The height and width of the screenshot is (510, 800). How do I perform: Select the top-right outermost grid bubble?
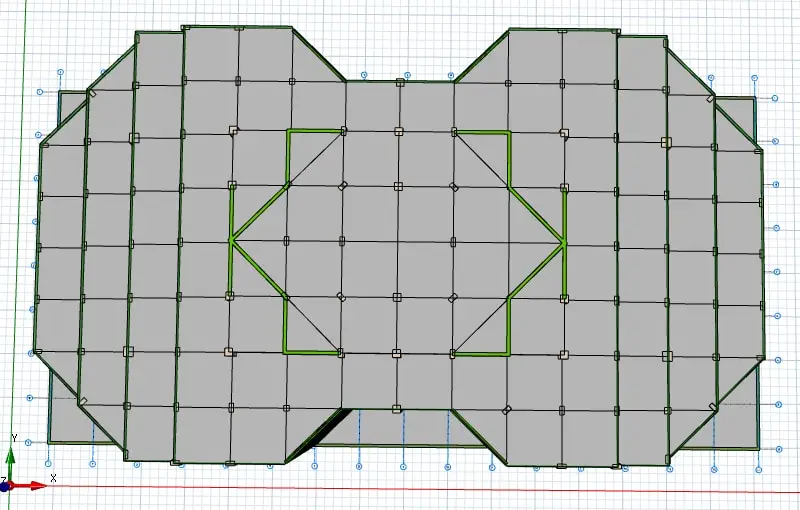click(776, 98)
